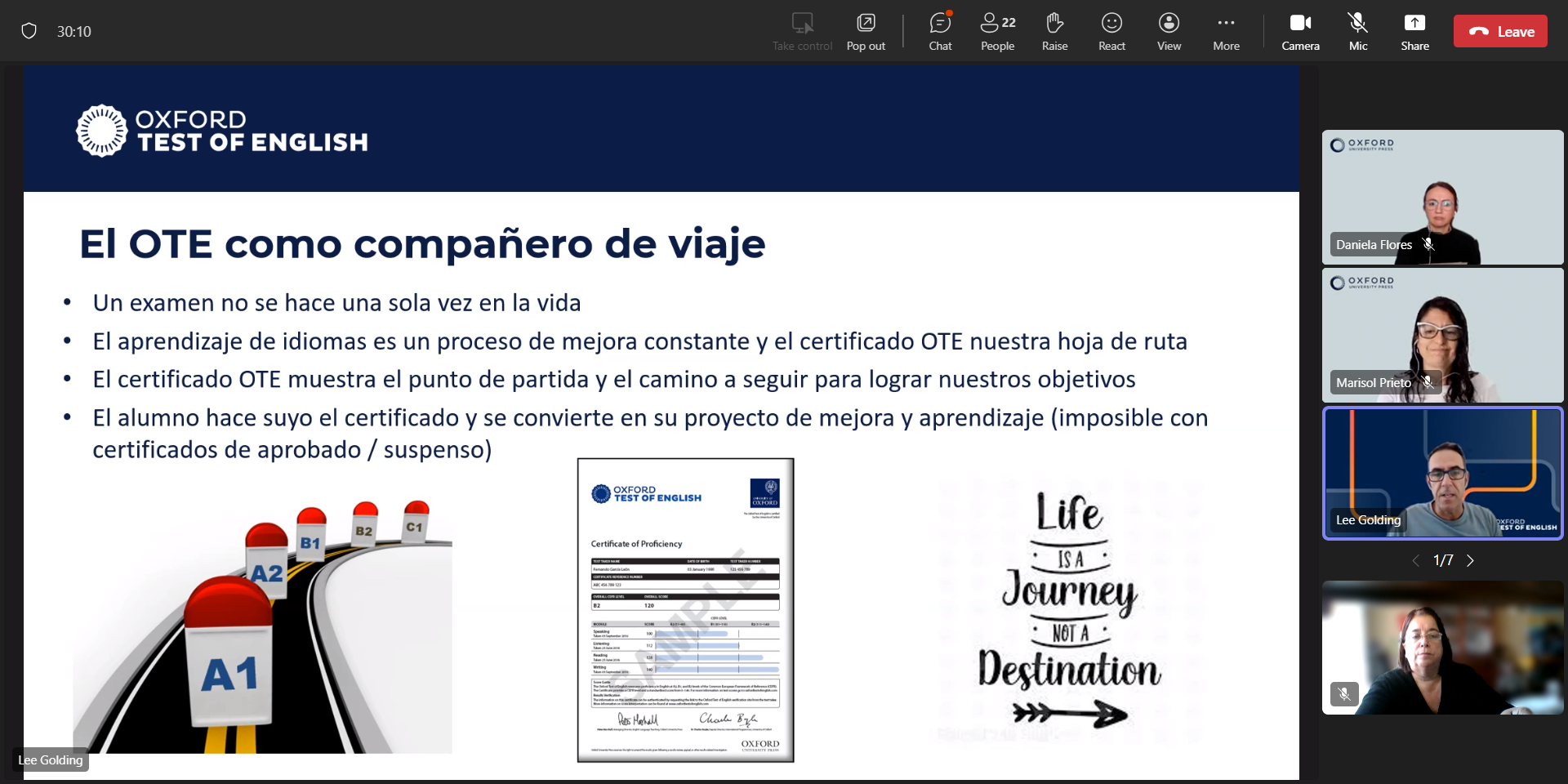Leave the meeting
This screenshot has height=784, width=1568.
click(1500, 31)
